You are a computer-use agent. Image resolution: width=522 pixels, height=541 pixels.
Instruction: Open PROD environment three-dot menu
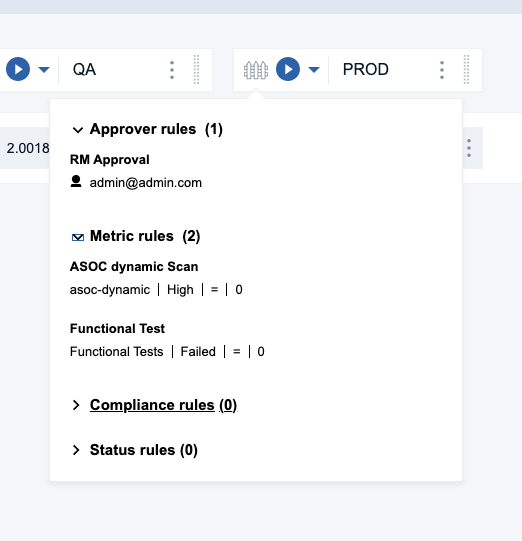point(442,70)
